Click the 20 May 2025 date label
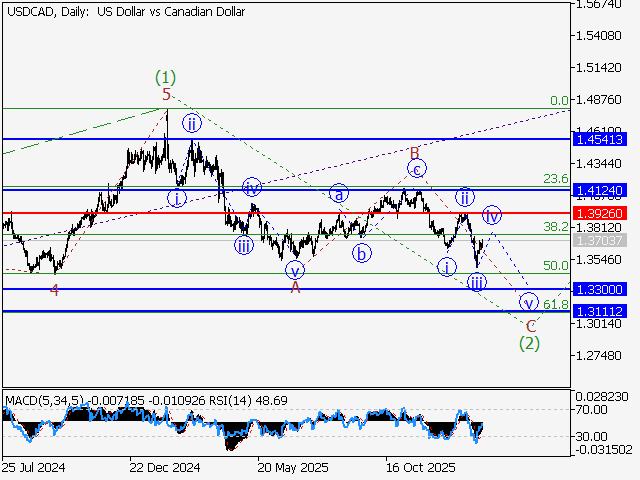The width and height of the screenshot is (640, 480). pyautogui.click(x=293, y=467)
